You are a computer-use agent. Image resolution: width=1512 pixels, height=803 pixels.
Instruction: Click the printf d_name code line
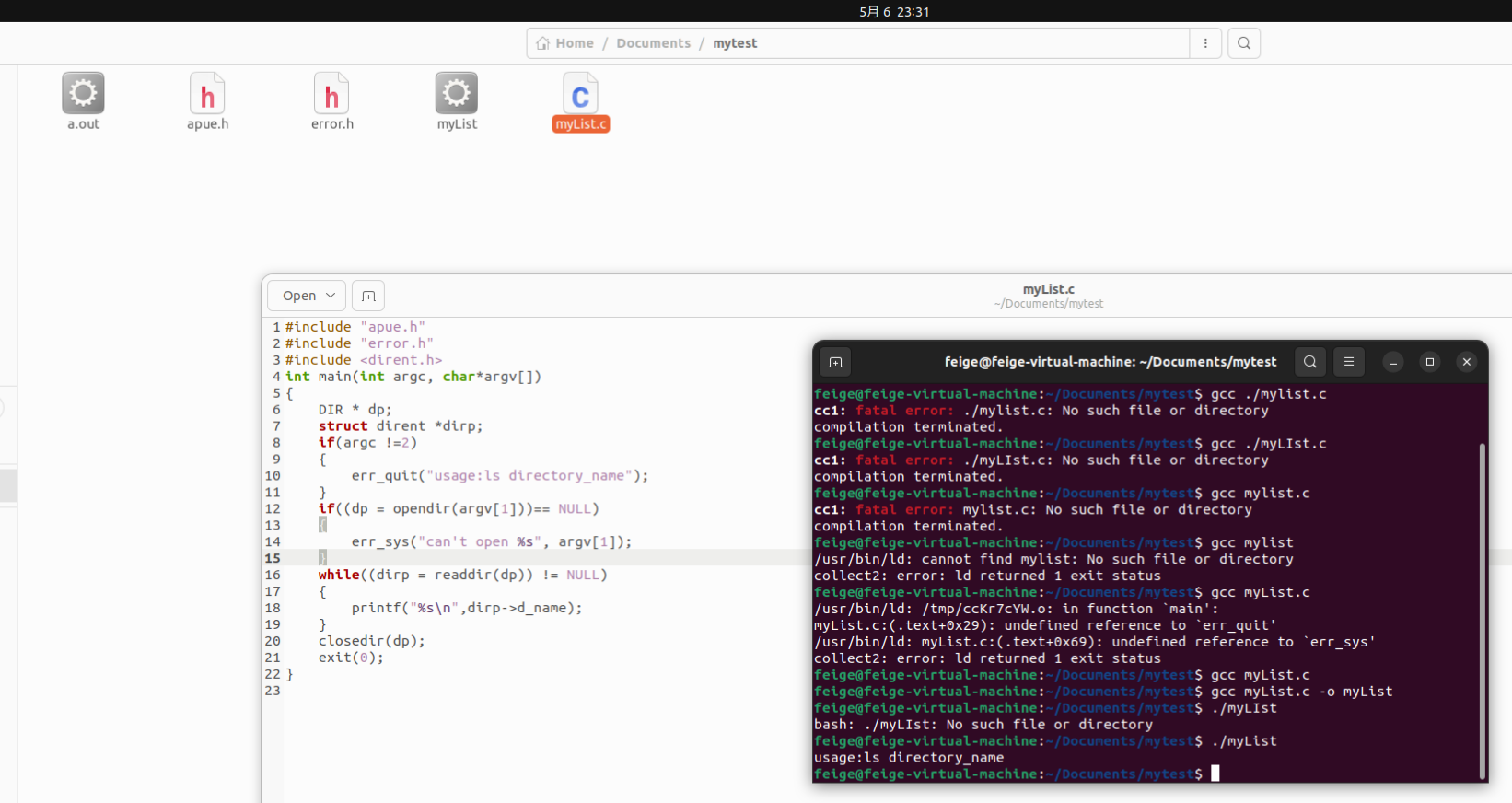[466, 609]
